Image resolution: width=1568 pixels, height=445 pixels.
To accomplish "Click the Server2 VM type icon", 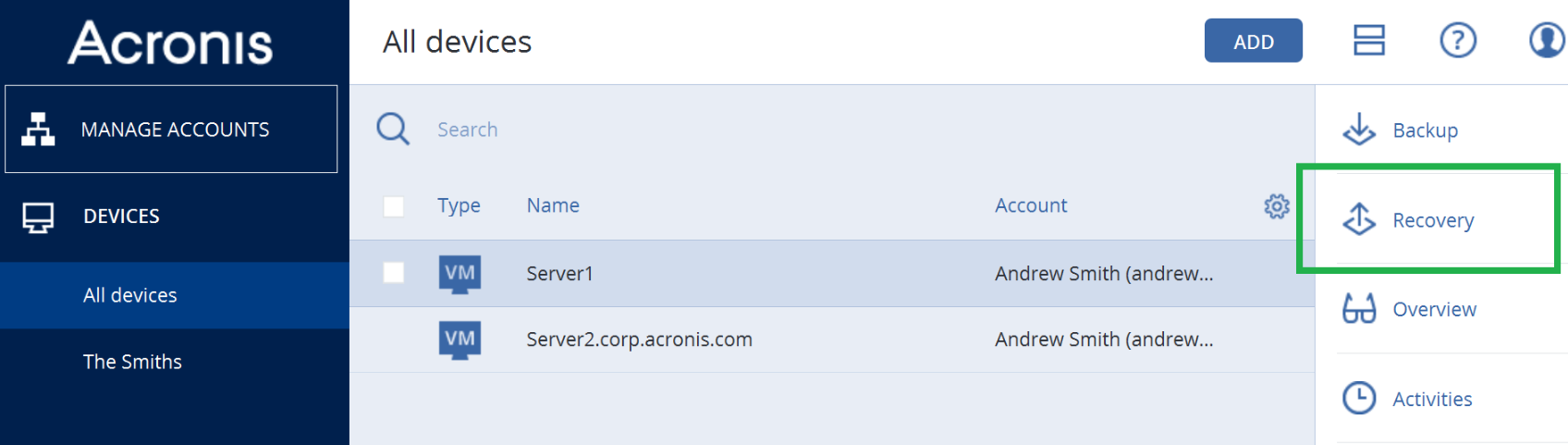I will [459, 340].
